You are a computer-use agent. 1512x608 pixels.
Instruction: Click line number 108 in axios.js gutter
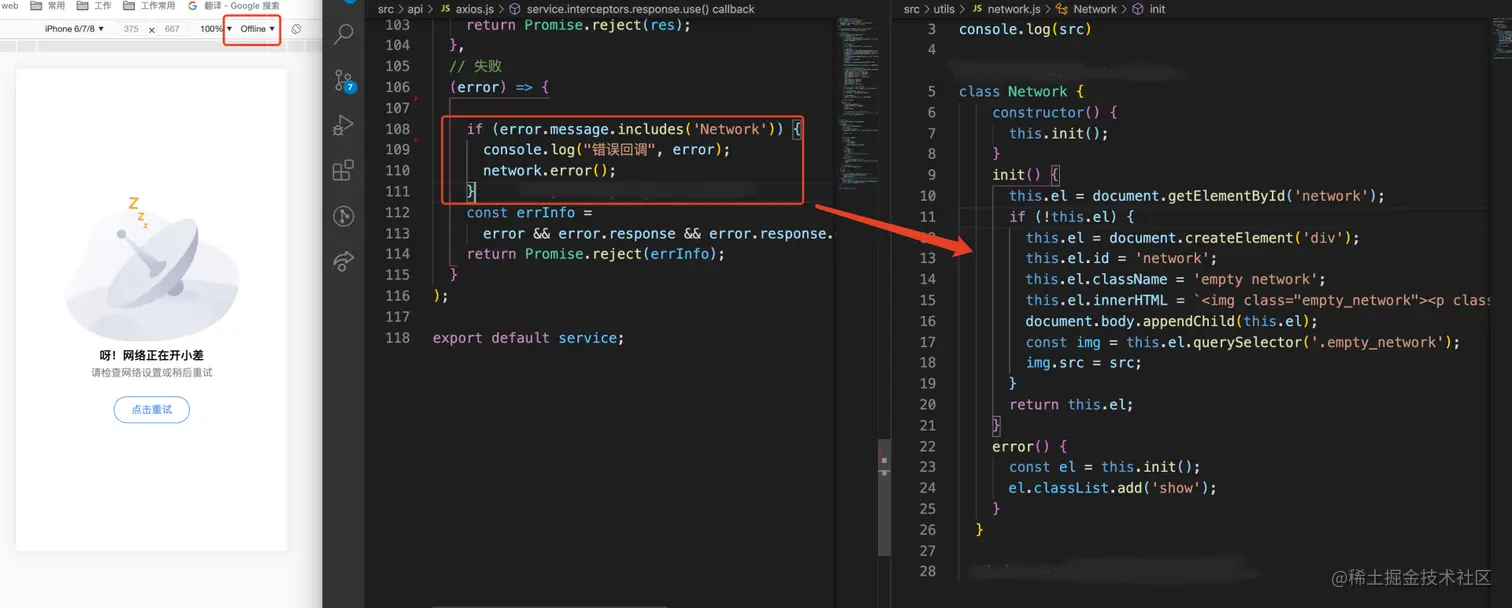pyautogui.click(x=397, y=129)
